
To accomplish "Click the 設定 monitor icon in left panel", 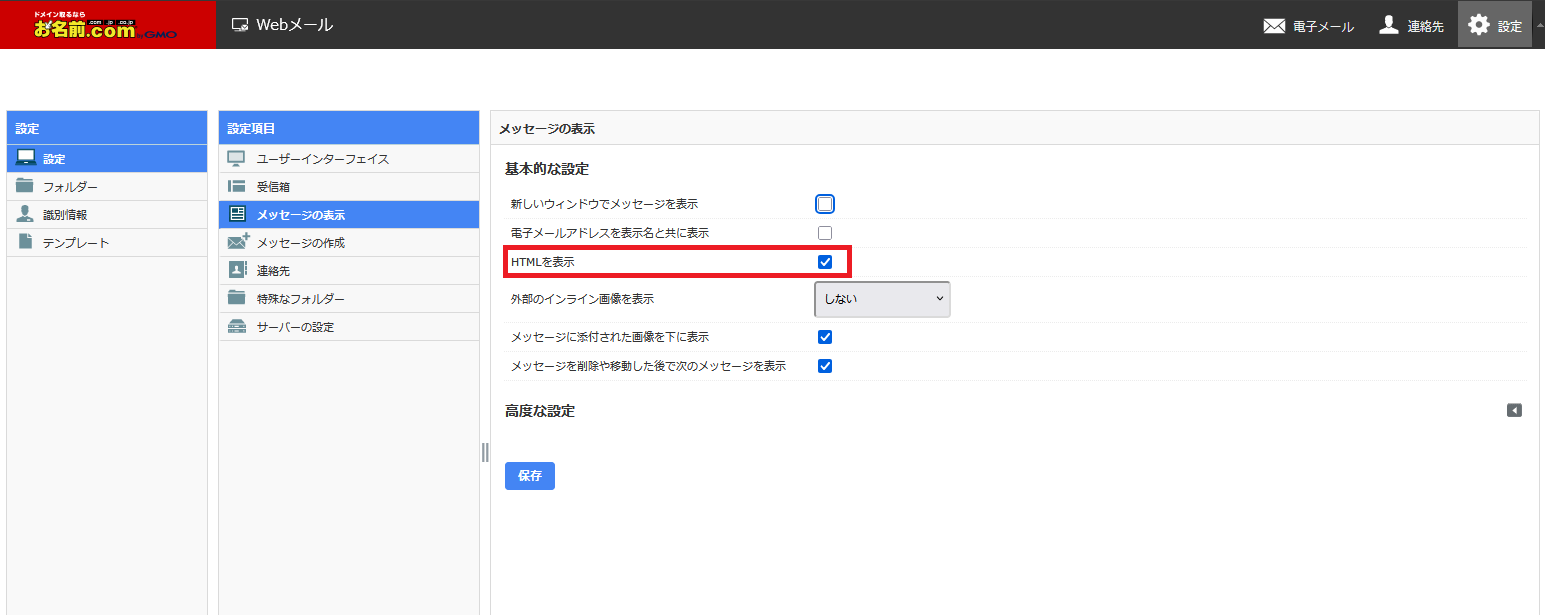I will 26,158.
